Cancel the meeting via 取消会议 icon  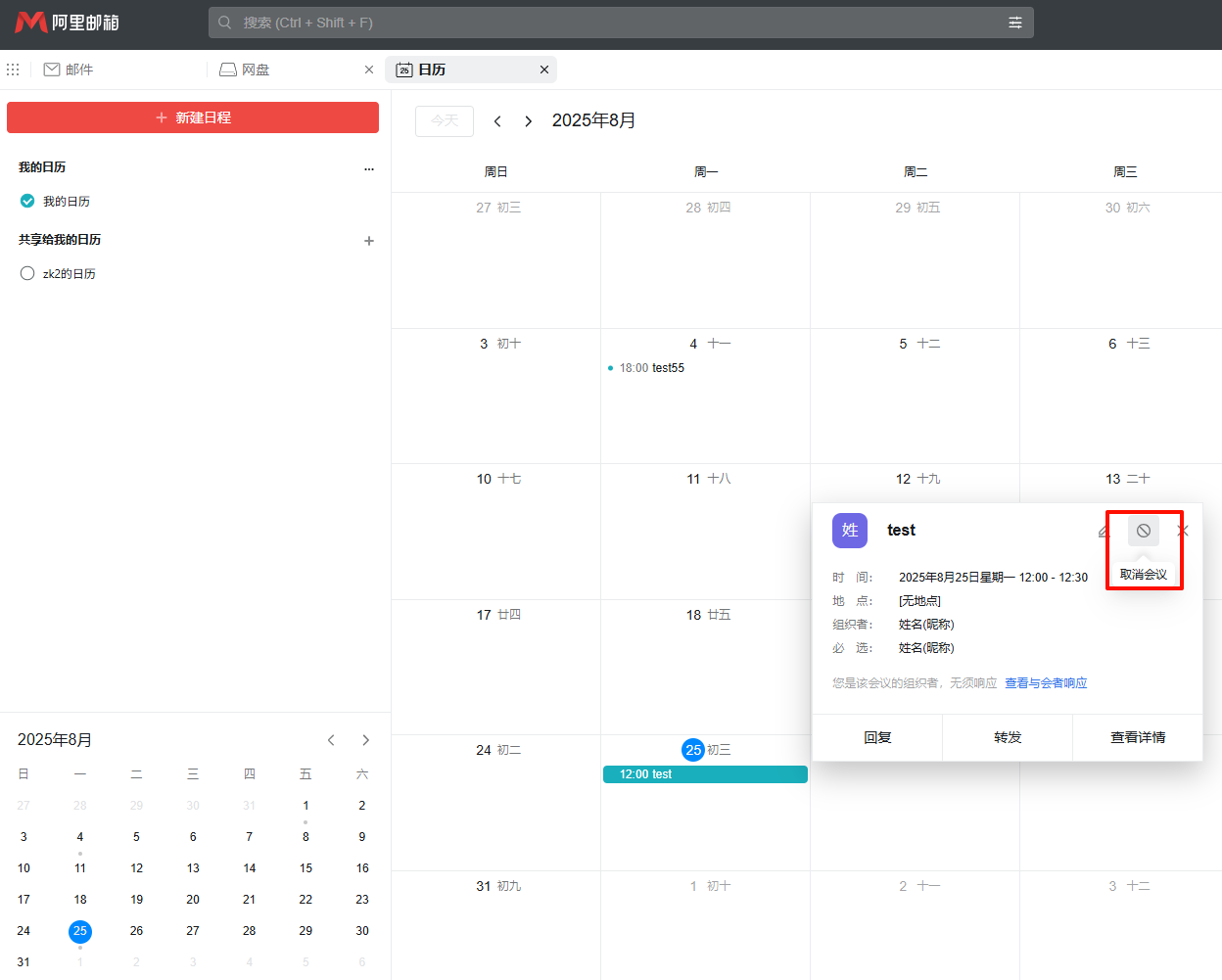[1144, 531]
